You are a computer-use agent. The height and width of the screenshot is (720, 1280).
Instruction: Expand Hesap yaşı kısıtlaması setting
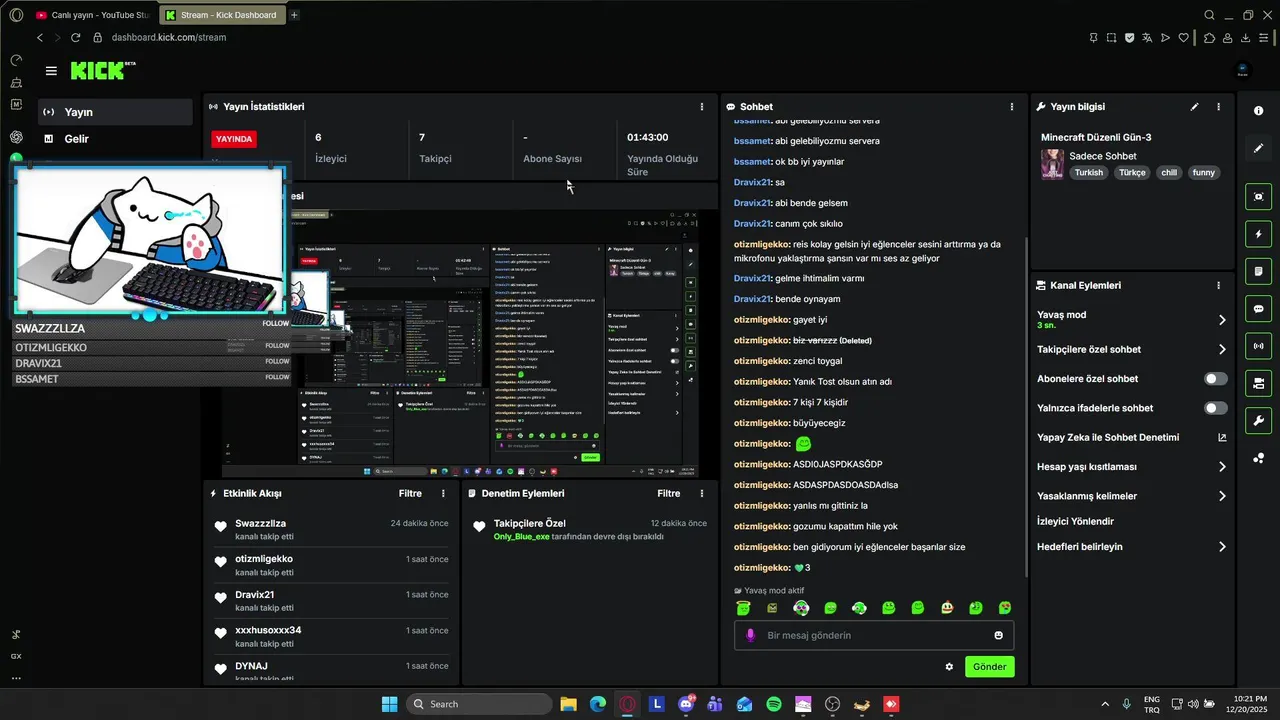pos(1132,467)
